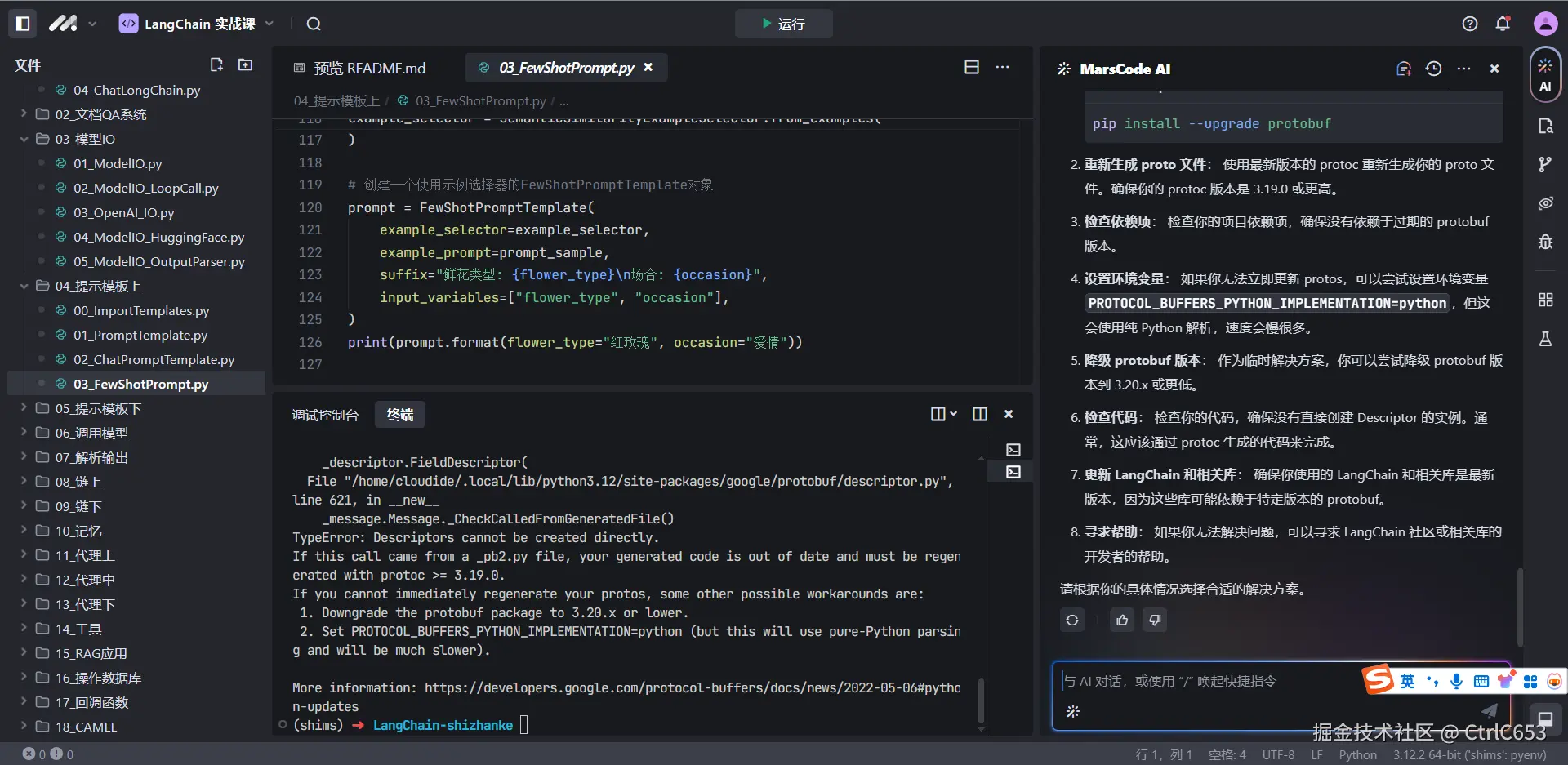1568x765 pixels.
Task: Toggle terminal panel split view
Action: 980,415
